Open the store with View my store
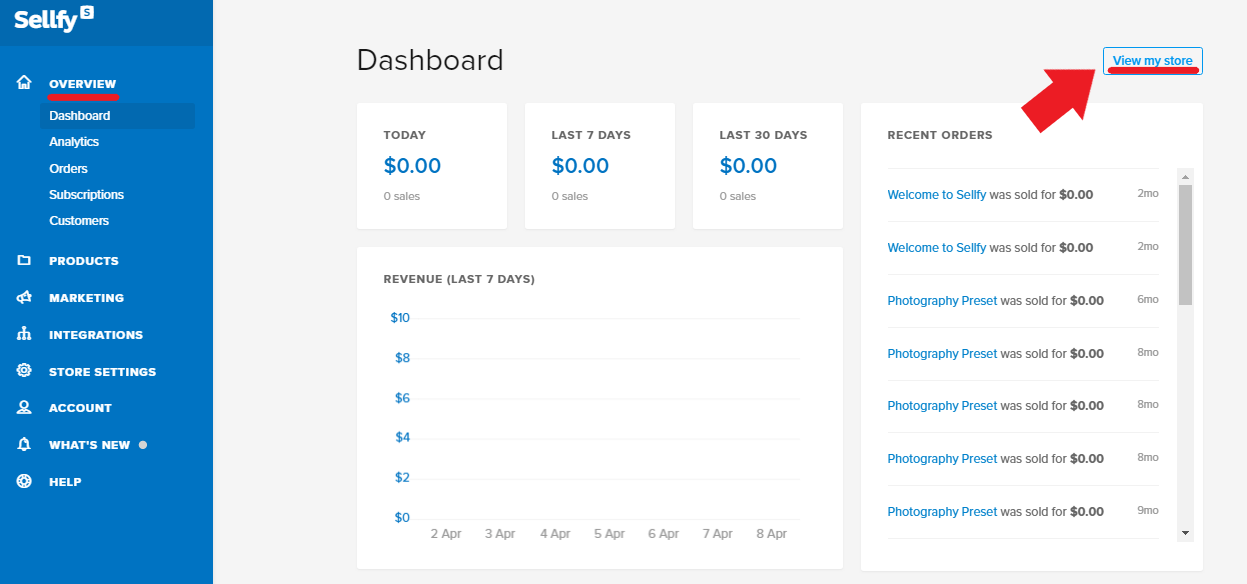 (x=1152, y=60)
